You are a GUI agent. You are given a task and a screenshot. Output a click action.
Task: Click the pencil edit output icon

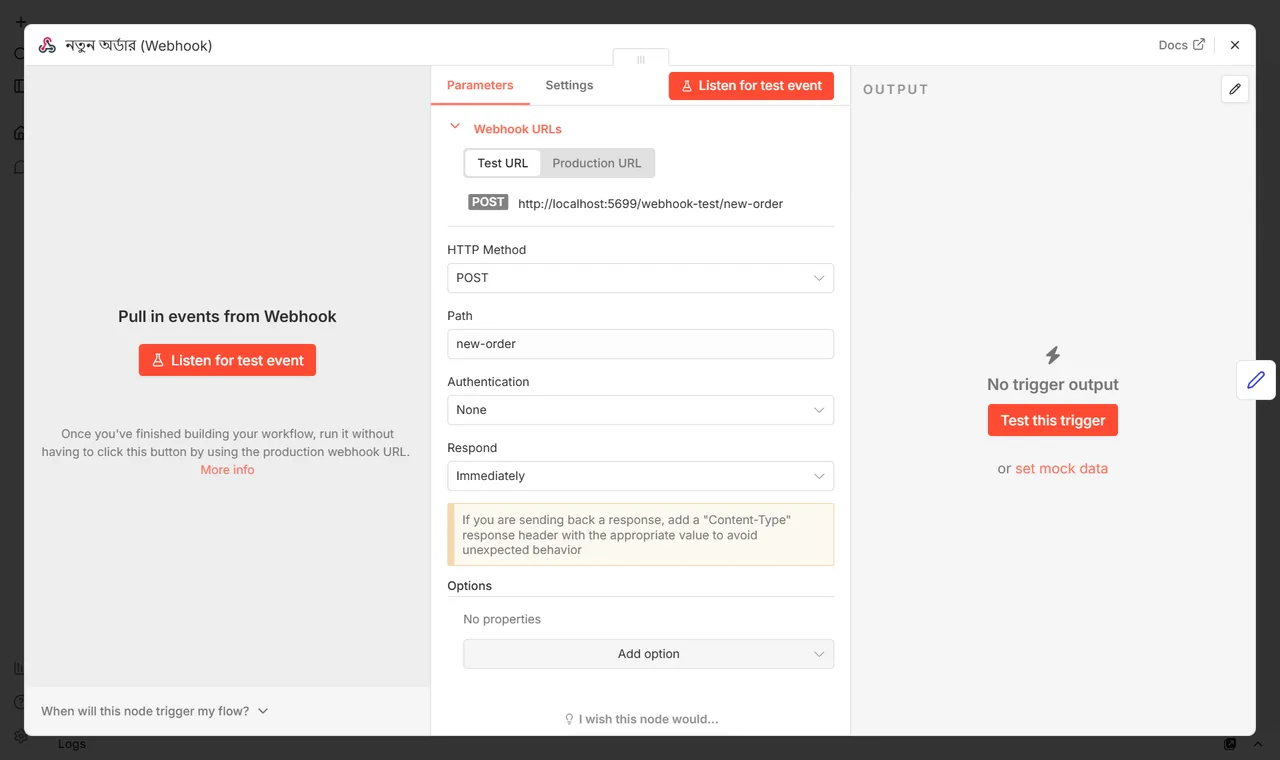coord(1235,89)
